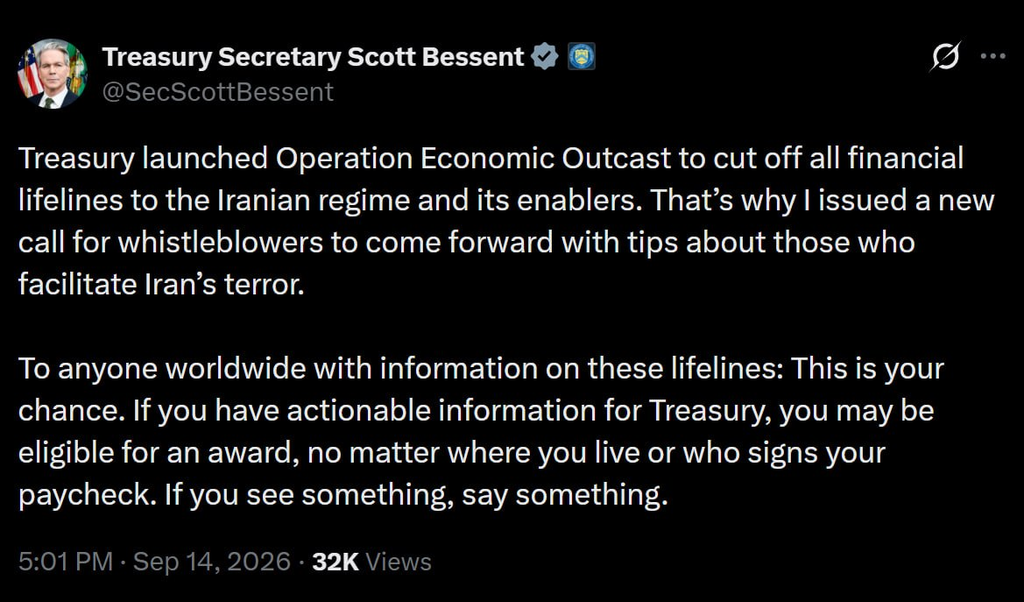
Task: Click the line "call for whistleblowers to come forward"
Action: [466, 243]
